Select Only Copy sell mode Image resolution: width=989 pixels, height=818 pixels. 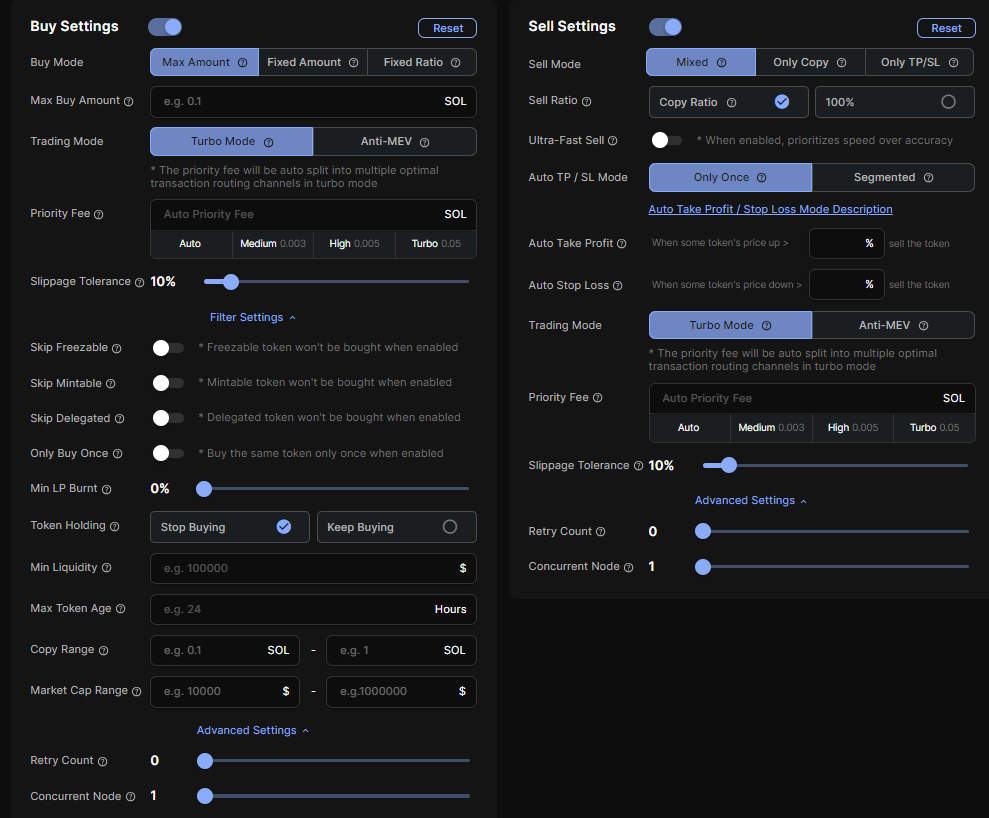pyautogui.click(x=810, y=62)
